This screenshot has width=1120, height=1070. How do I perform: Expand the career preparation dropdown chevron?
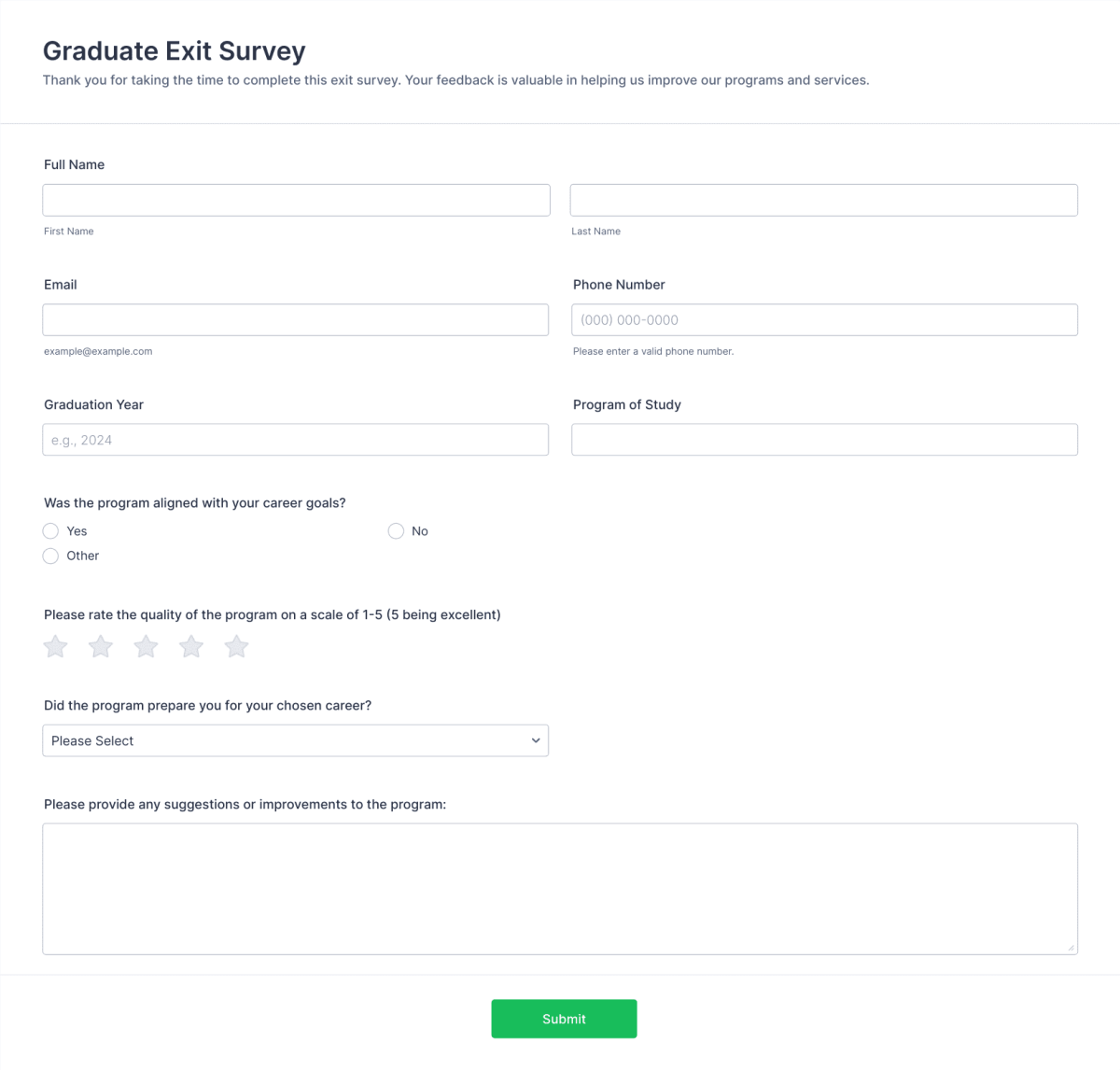point(536,740)
